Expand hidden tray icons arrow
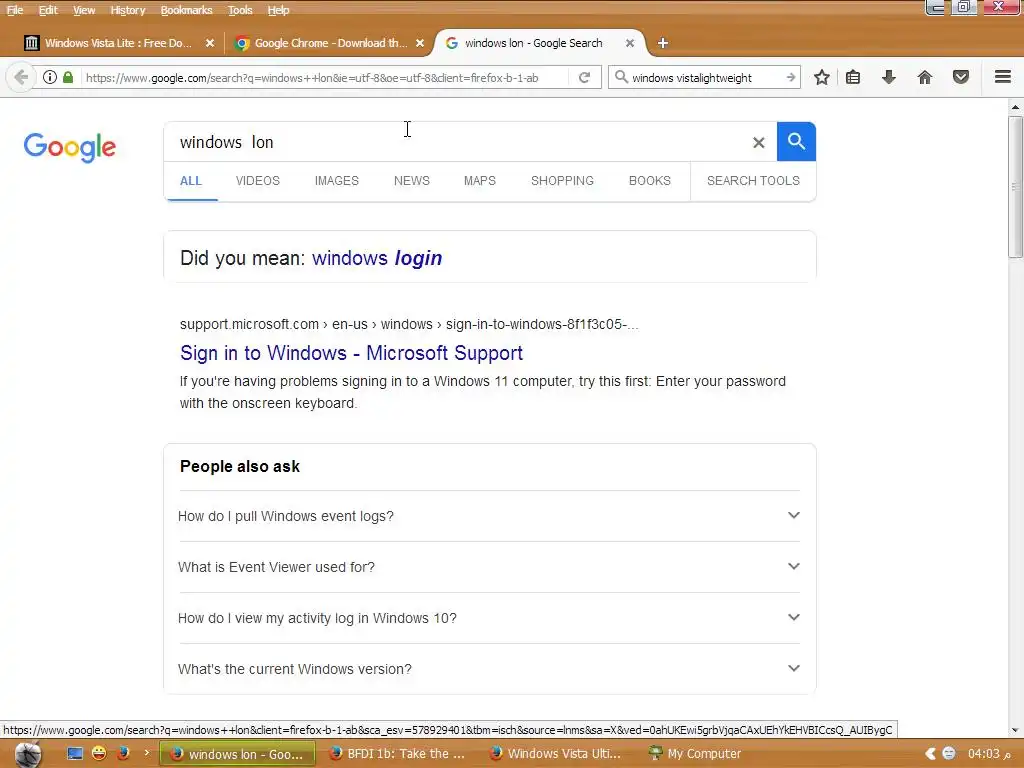 930,754
